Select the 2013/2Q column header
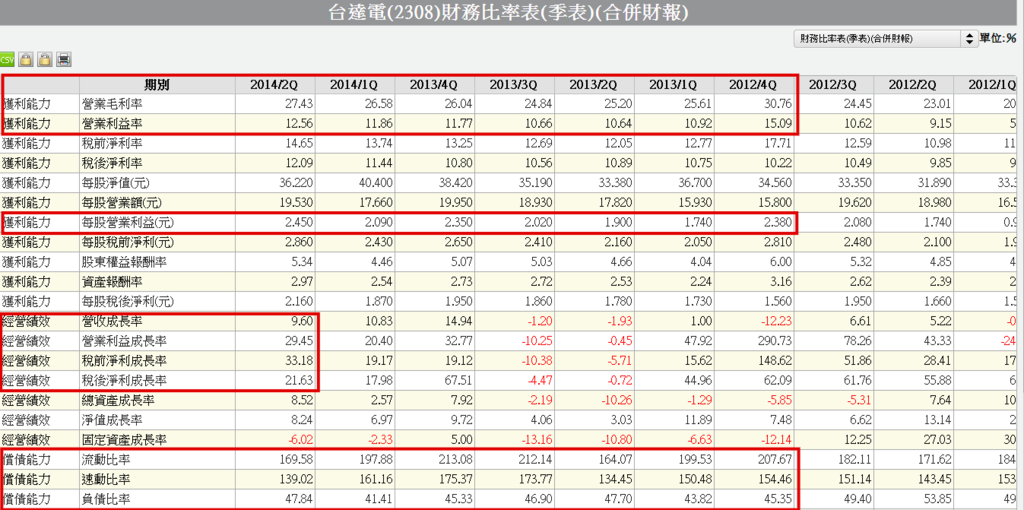 click(594, 85)
